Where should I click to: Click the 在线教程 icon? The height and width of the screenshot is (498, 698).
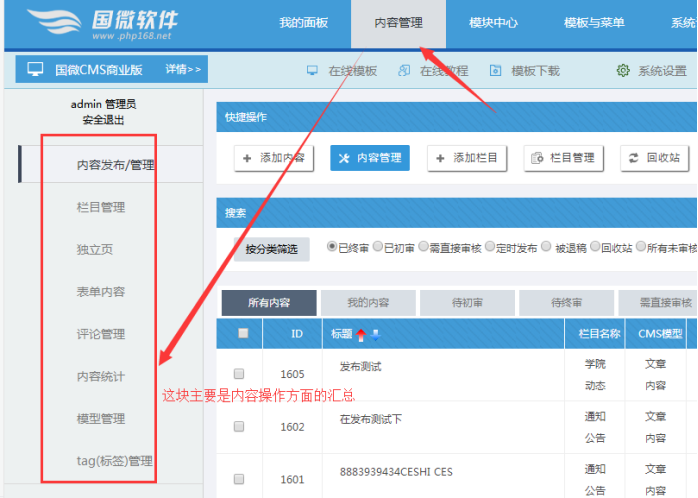403,71
